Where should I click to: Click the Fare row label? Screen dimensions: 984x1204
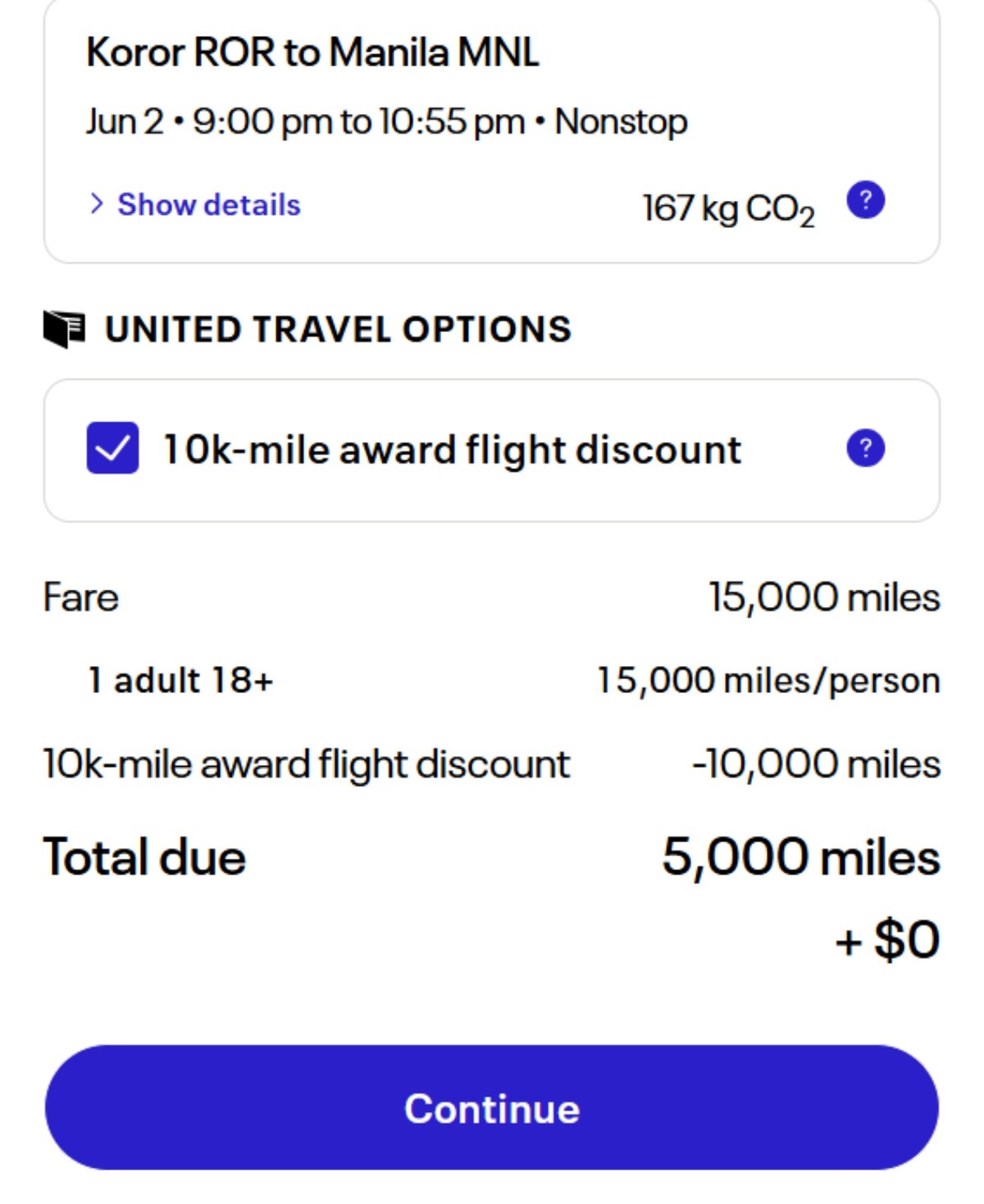(80, 597)
